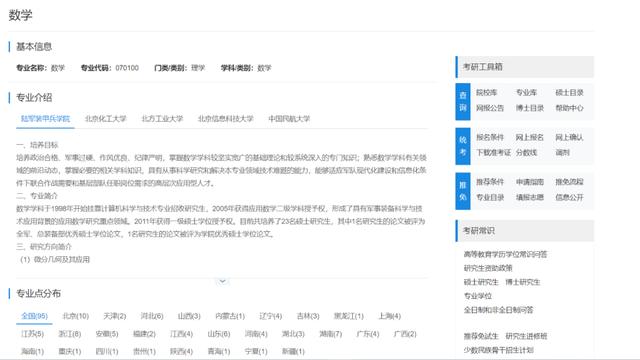
Task: Click the 硕士研究生 link under 考研常识
Action: coord(481,282)
